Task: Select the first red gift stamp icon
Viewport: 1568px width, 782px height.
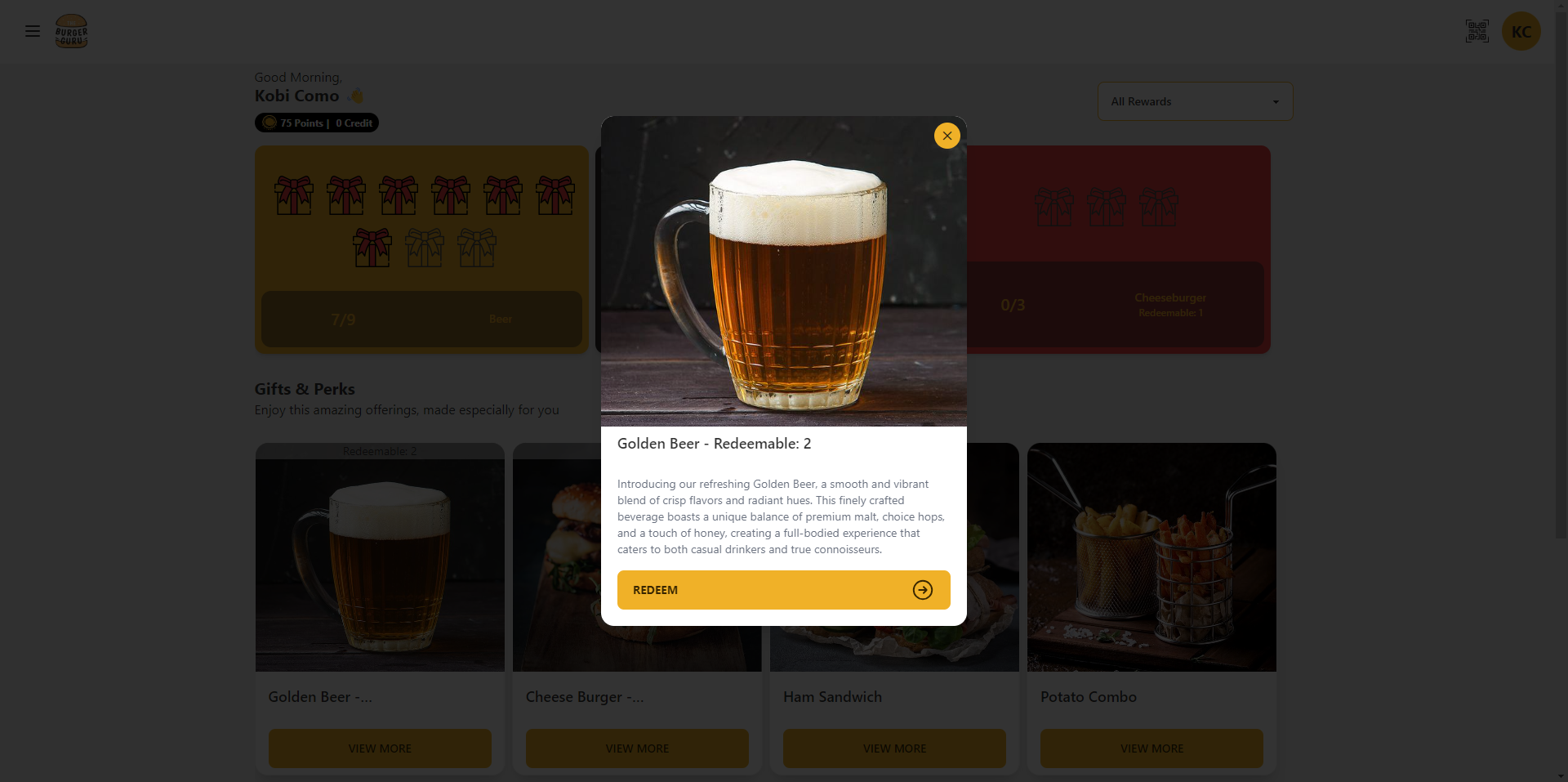Action: coord(294,195)
